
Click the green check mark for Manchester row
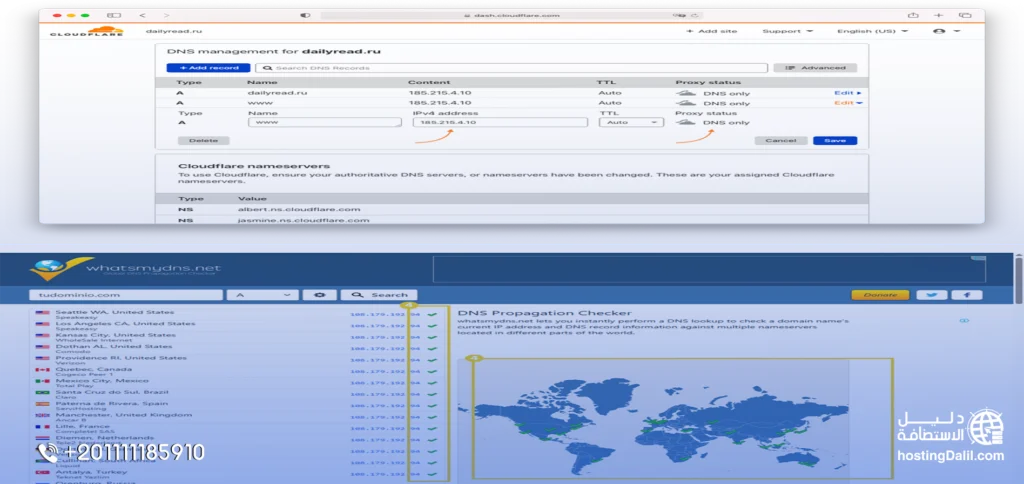pyautogui.click(x=432, y=417)
